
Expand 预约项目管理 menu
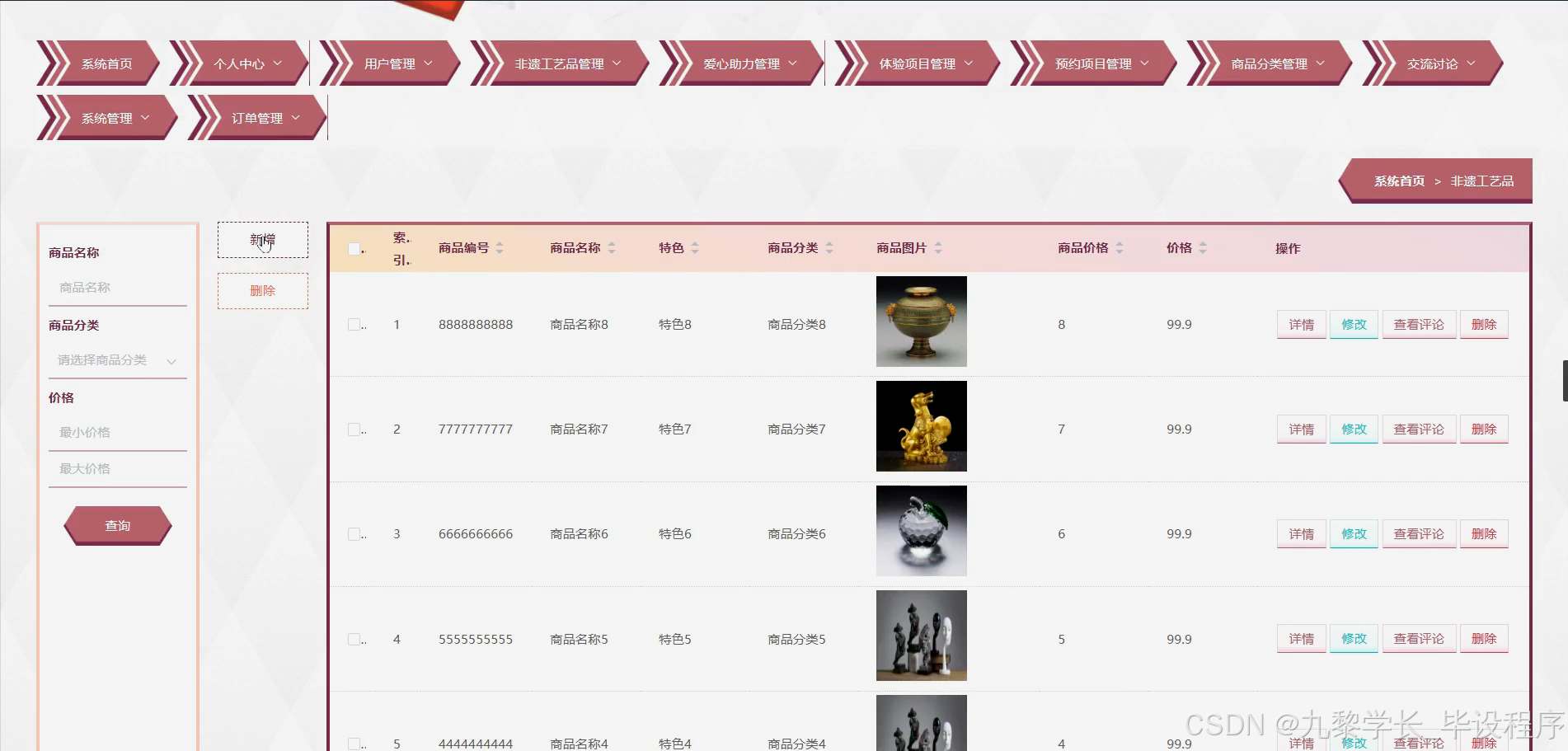[1094, 63]
